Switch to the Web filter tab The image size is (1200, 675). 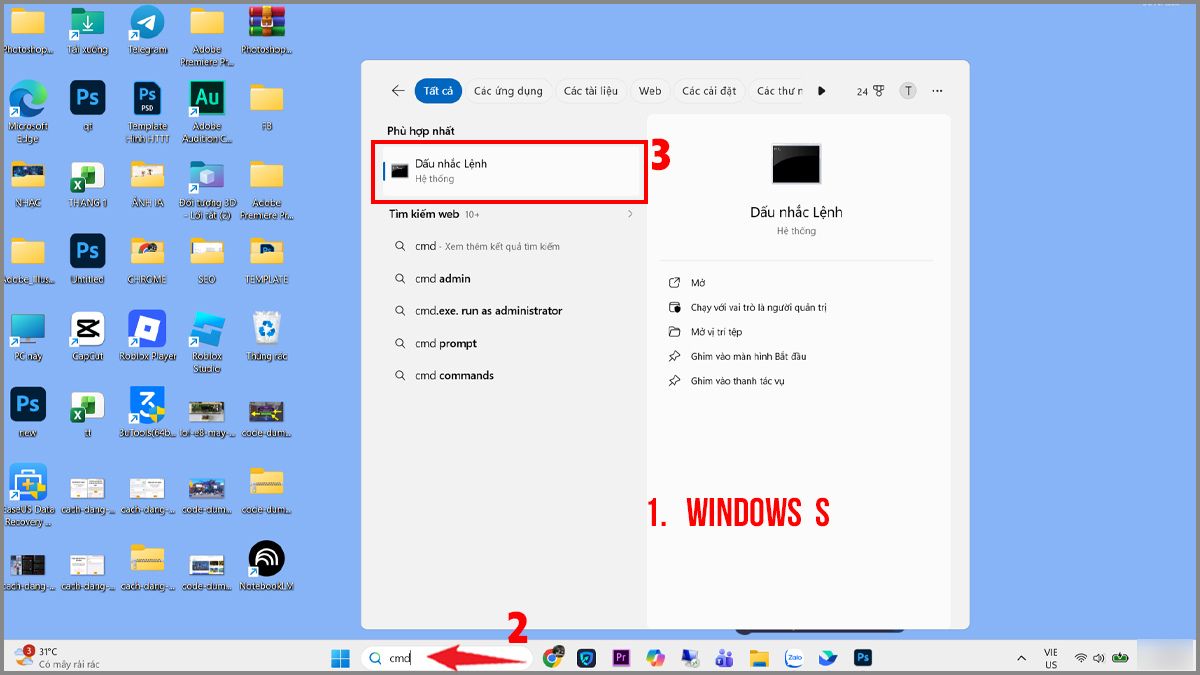650,91
